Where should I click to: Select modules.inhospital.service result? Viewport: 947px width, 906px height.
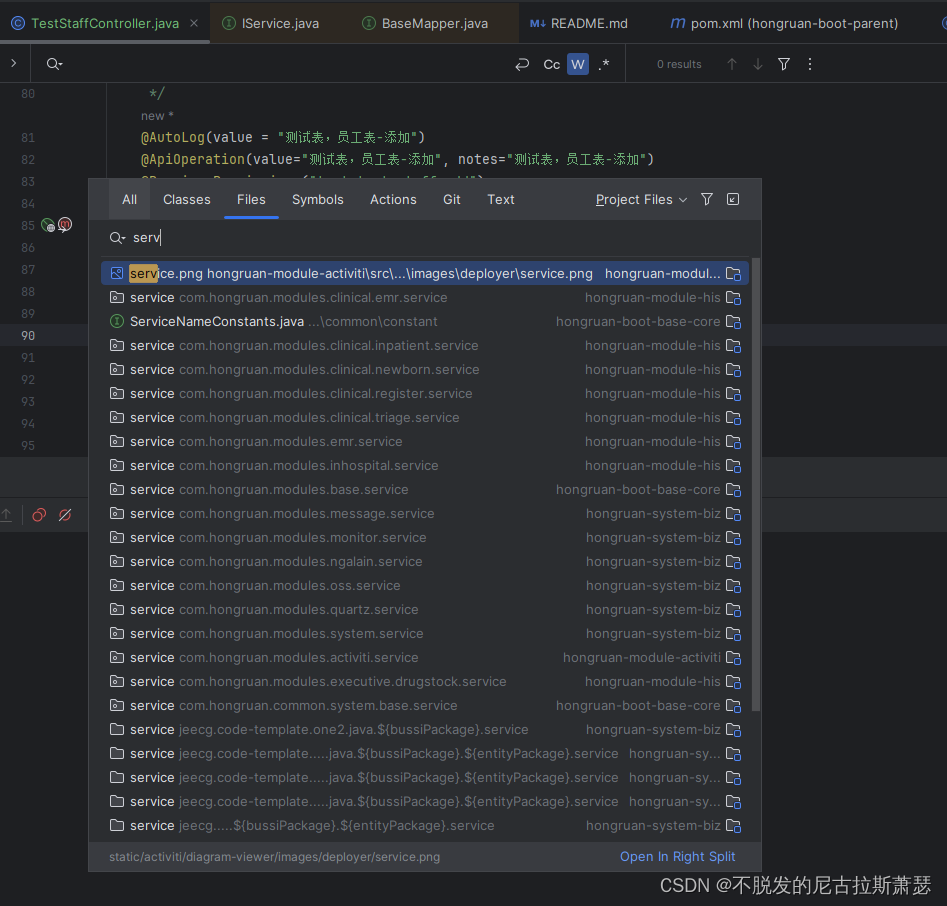tap(425, 466)
